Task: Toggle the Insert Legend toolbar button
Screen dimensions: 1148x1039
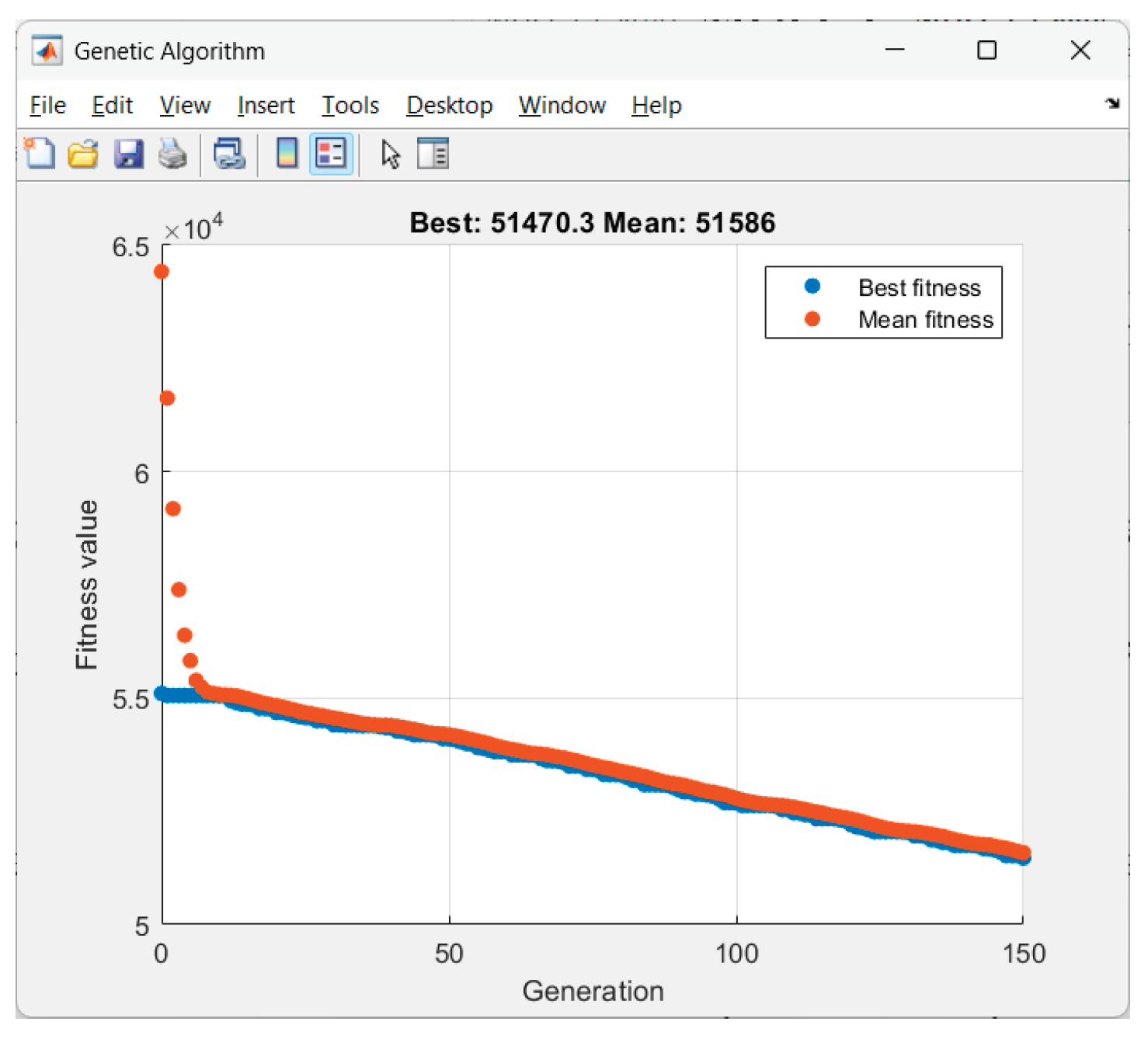Action: click(332, 154)
